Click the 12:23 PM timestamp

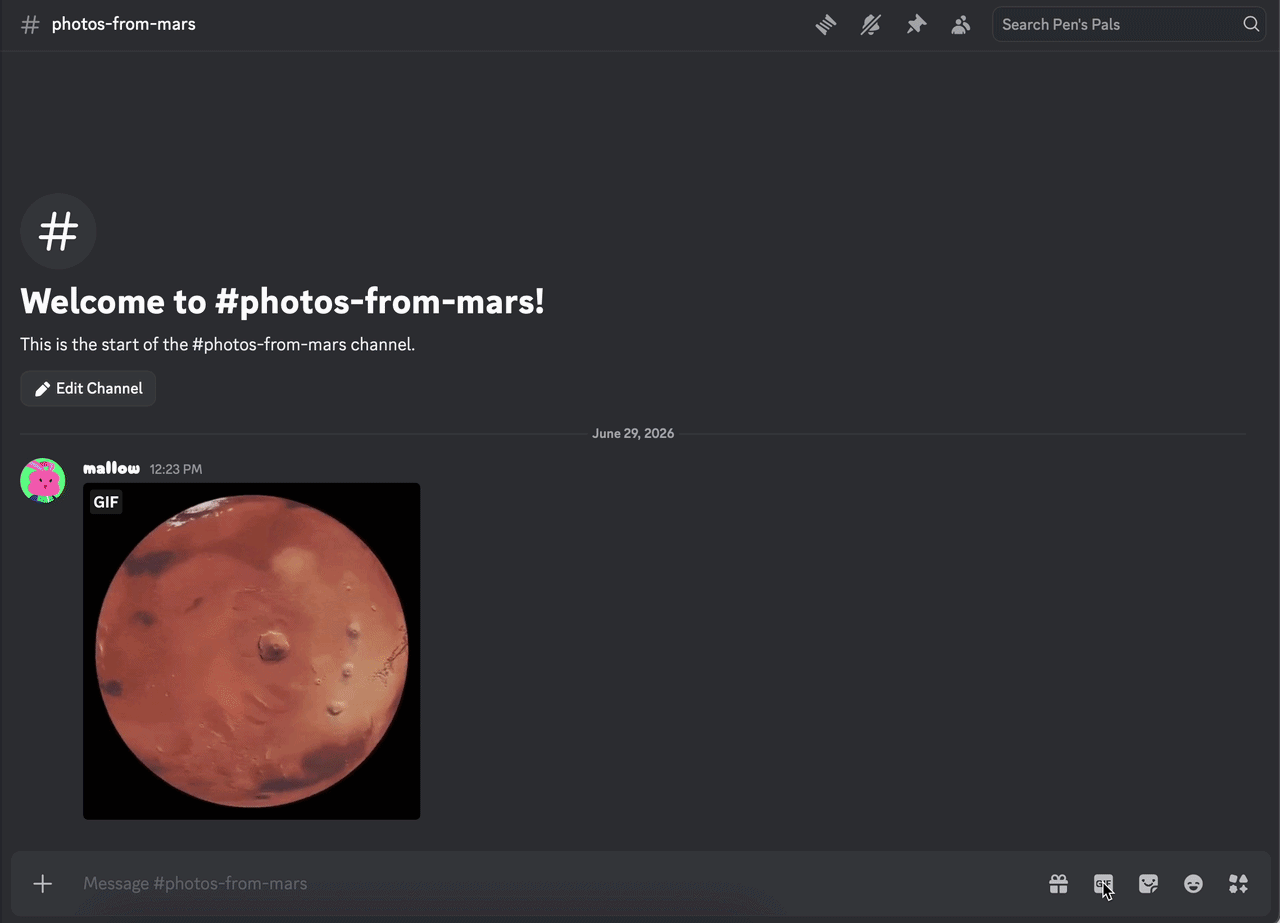pos(176,469)
